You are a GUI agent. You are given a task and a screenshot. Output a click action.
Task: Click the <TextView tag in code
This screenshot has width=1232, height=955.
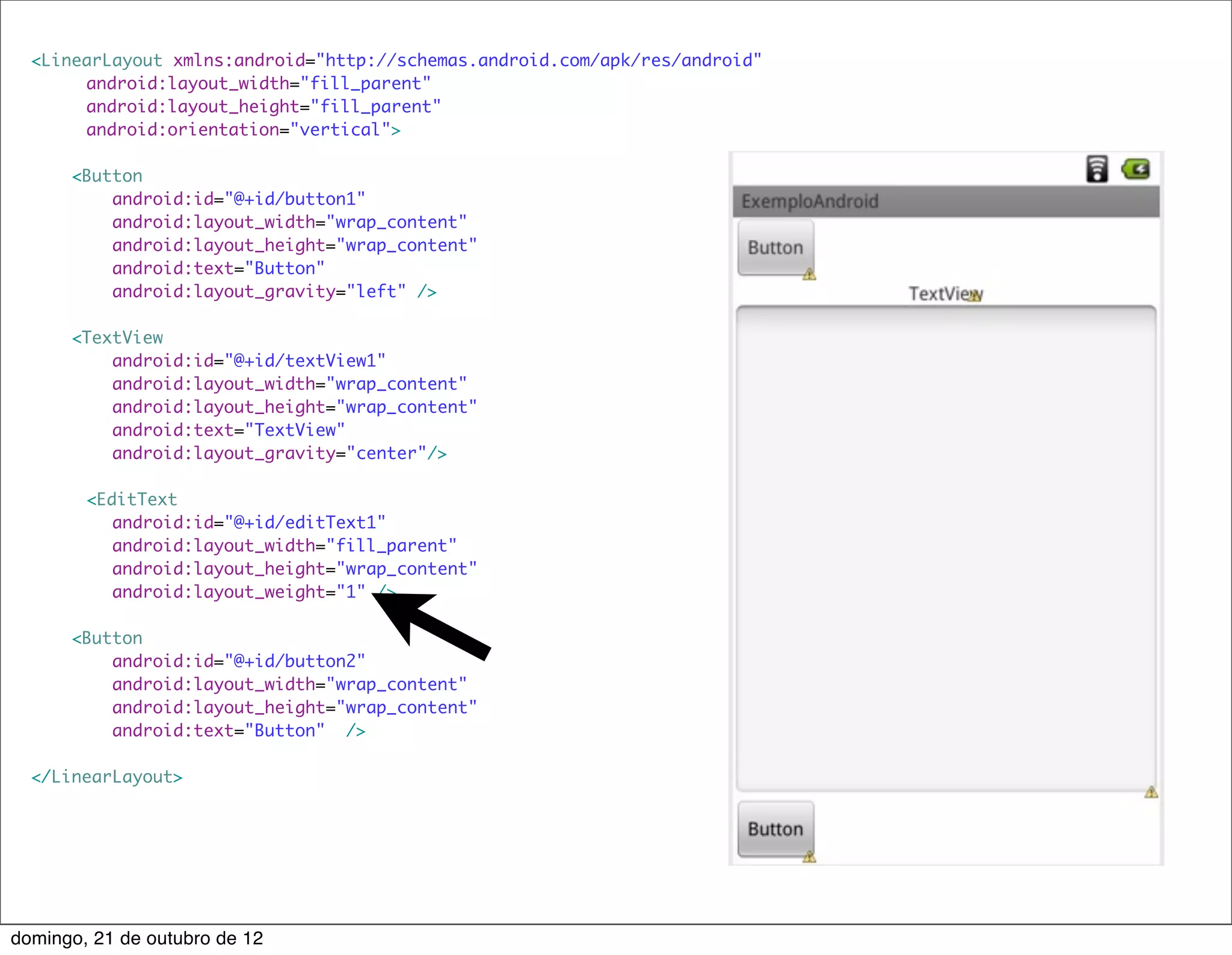(118, 338)
